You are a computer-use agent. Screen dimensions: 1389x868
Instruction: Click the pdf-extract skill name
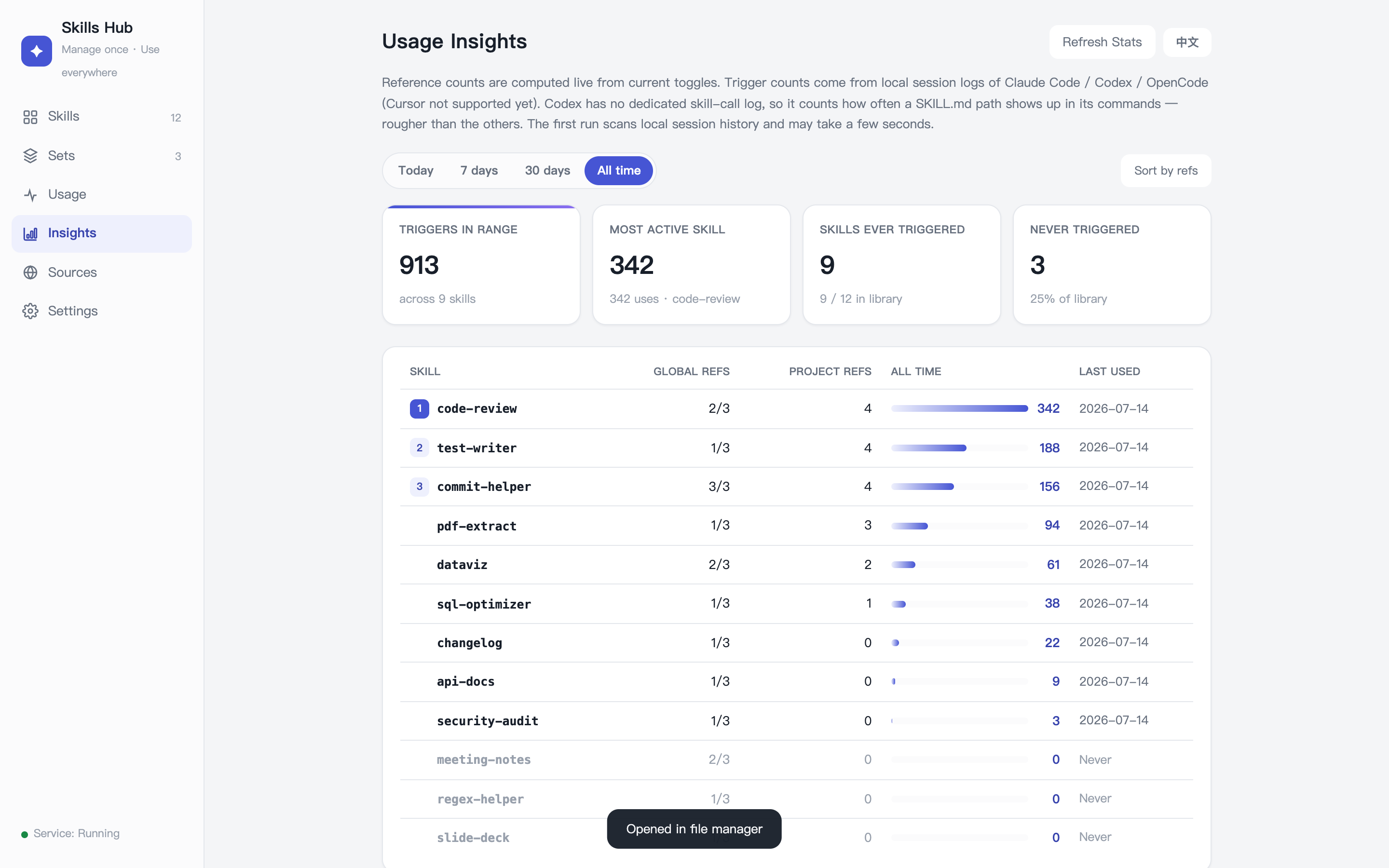[x=477, y=526]
